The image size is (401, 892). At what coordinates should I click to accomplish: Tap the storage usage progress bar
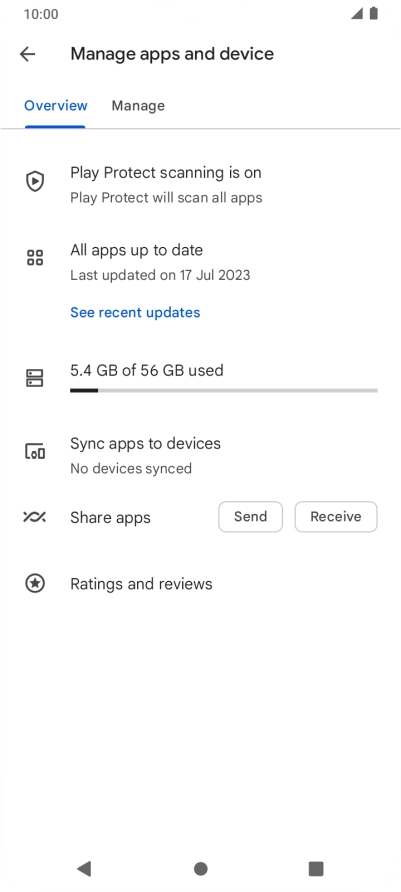(224, 390)
